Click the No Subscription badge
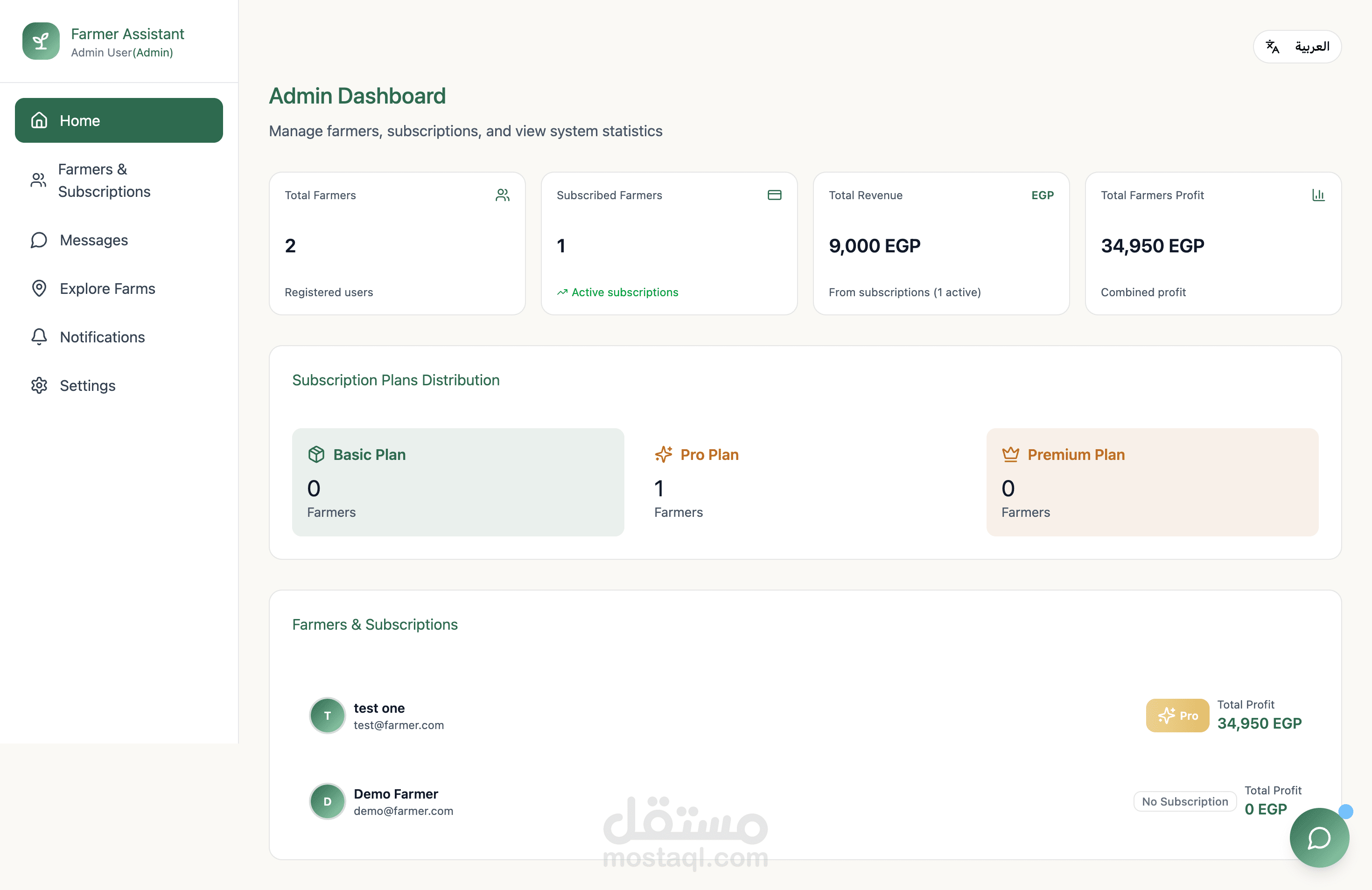Viewport: 1372px width, 890px height. 1185,801
